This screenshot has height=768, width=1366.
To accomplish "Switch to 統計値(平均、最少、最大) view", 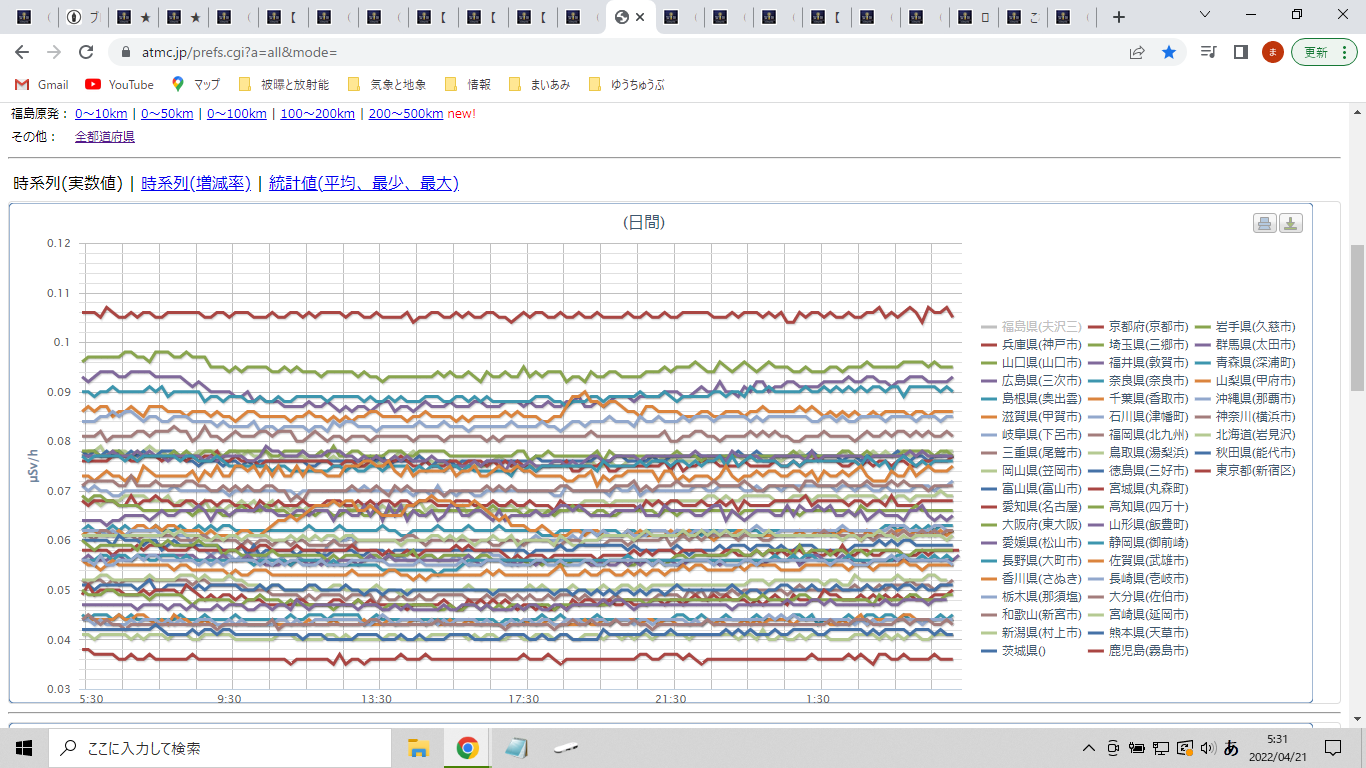I will 363,183.
